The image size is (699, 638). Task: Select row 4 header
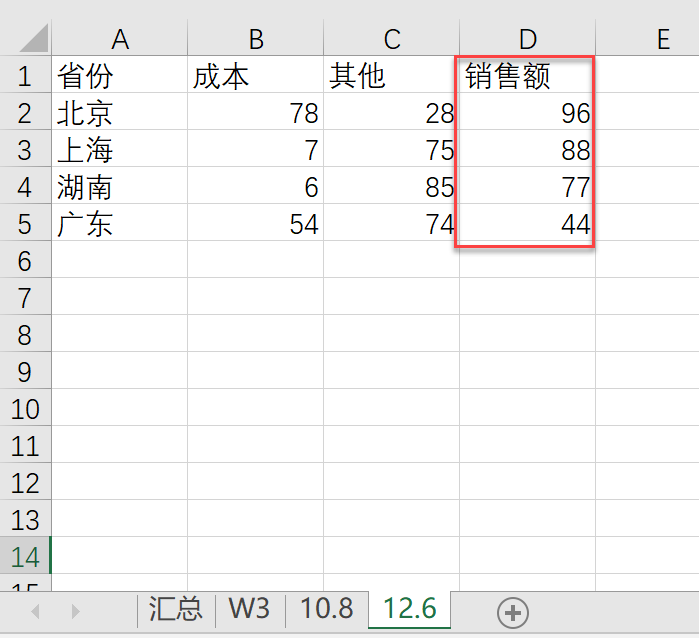click(25, 186)
